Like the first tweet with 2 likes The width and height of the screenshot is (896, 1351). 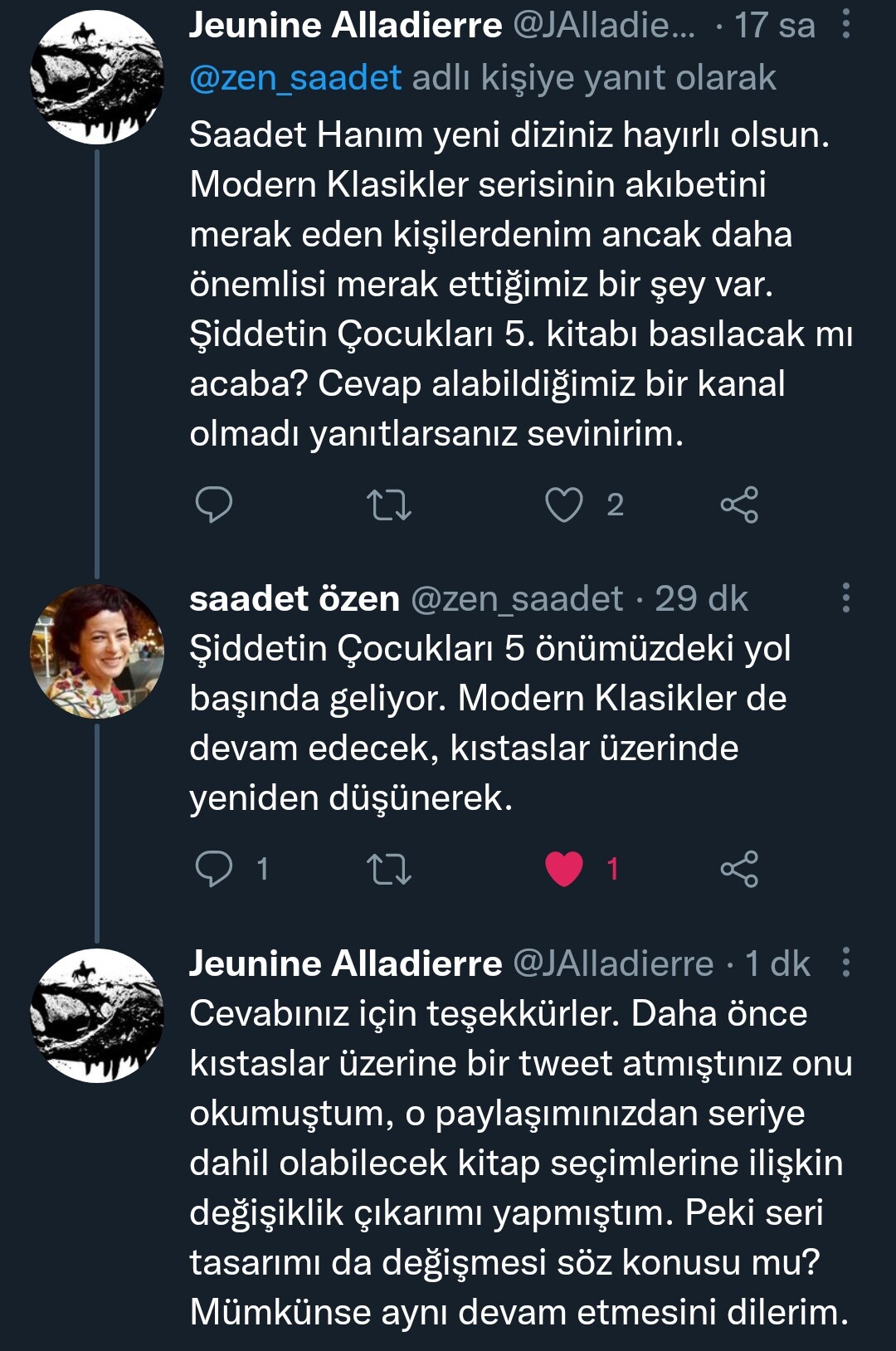click(x=564, y=505)
